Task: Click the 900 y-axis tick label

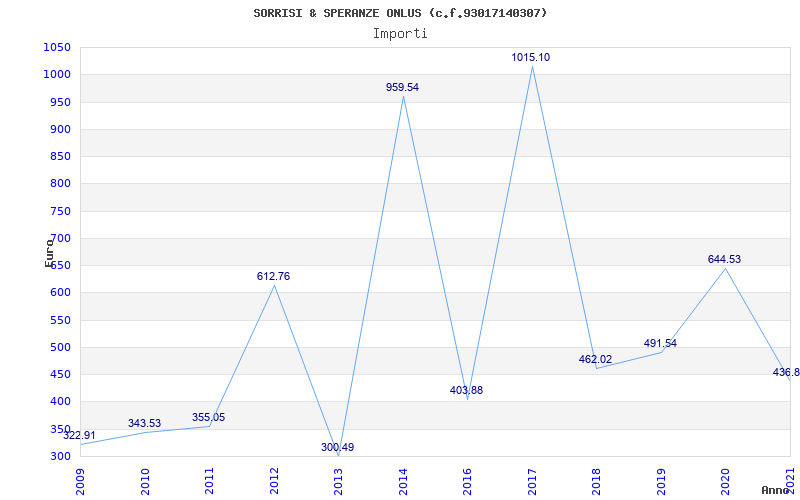Action: 60,129
